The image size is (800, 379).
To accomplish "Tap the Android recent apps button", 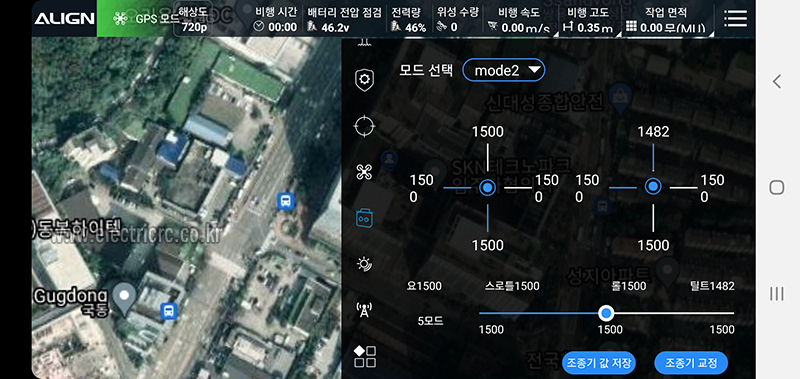I will pyautogui.click(x=777, y=293).
